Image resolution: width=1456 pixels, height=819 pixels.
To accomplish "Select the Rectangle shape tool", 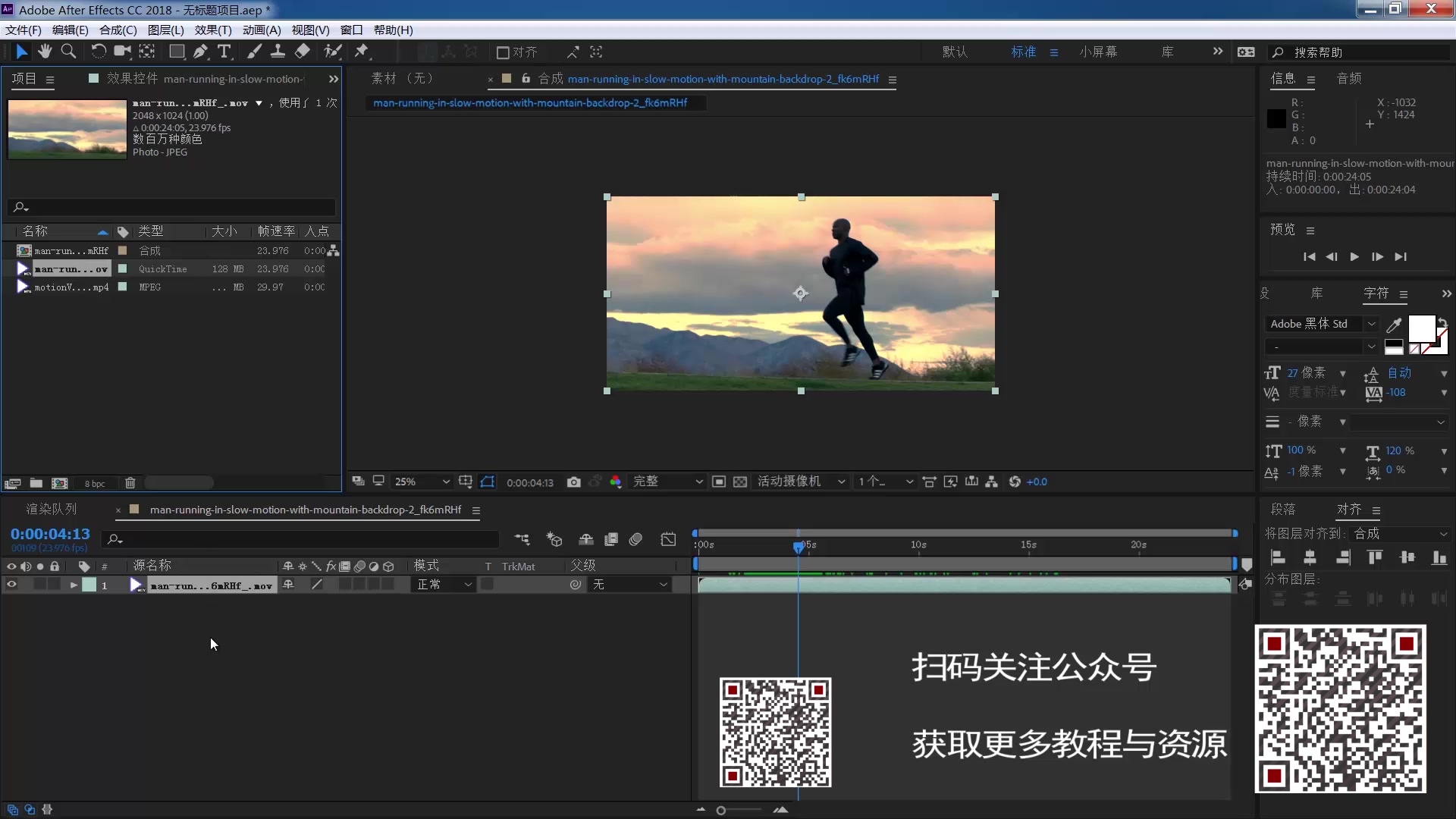I will pos(177,52).
